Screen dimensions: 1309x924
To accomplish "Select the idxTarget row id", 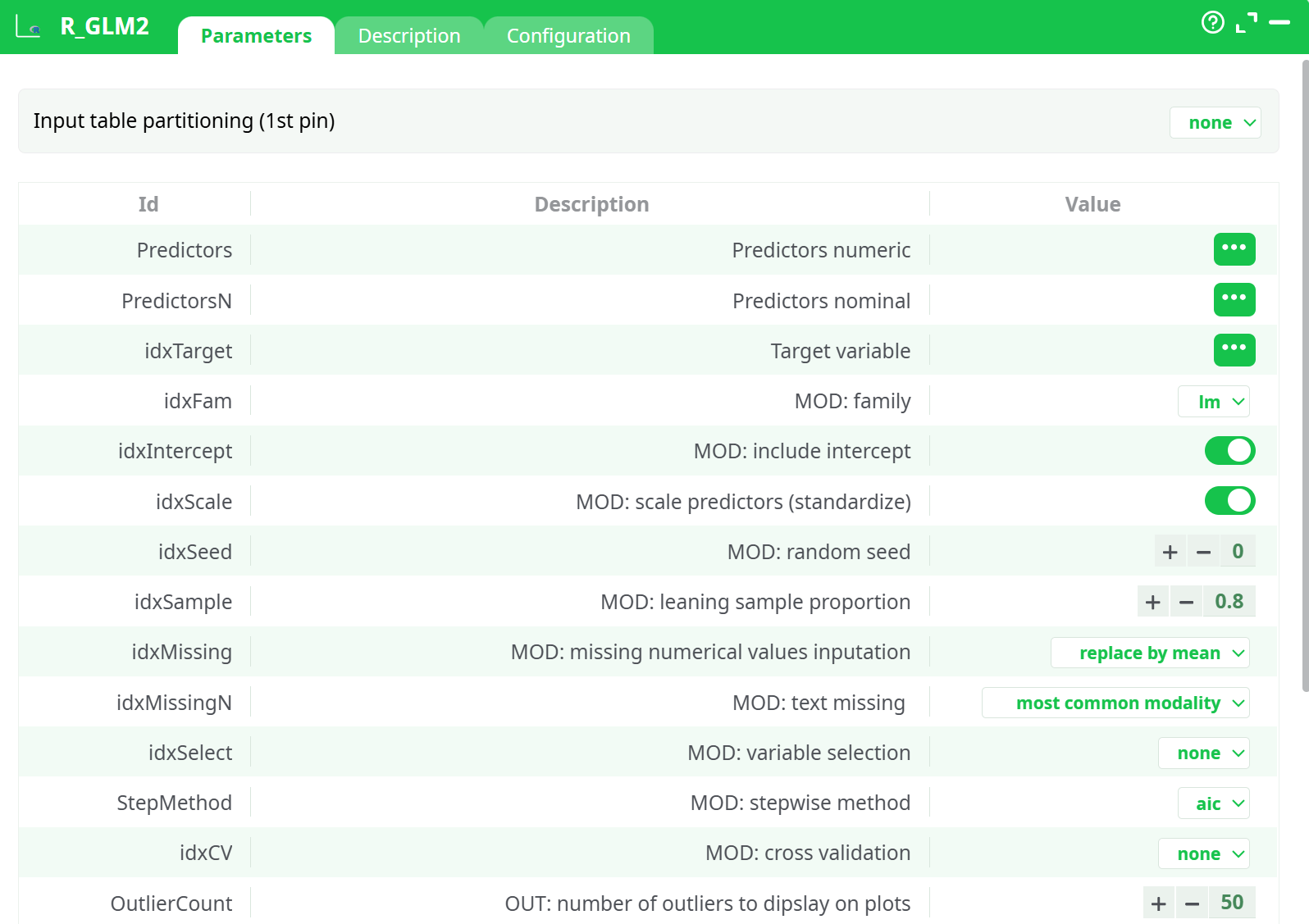I will coord(189,351).
